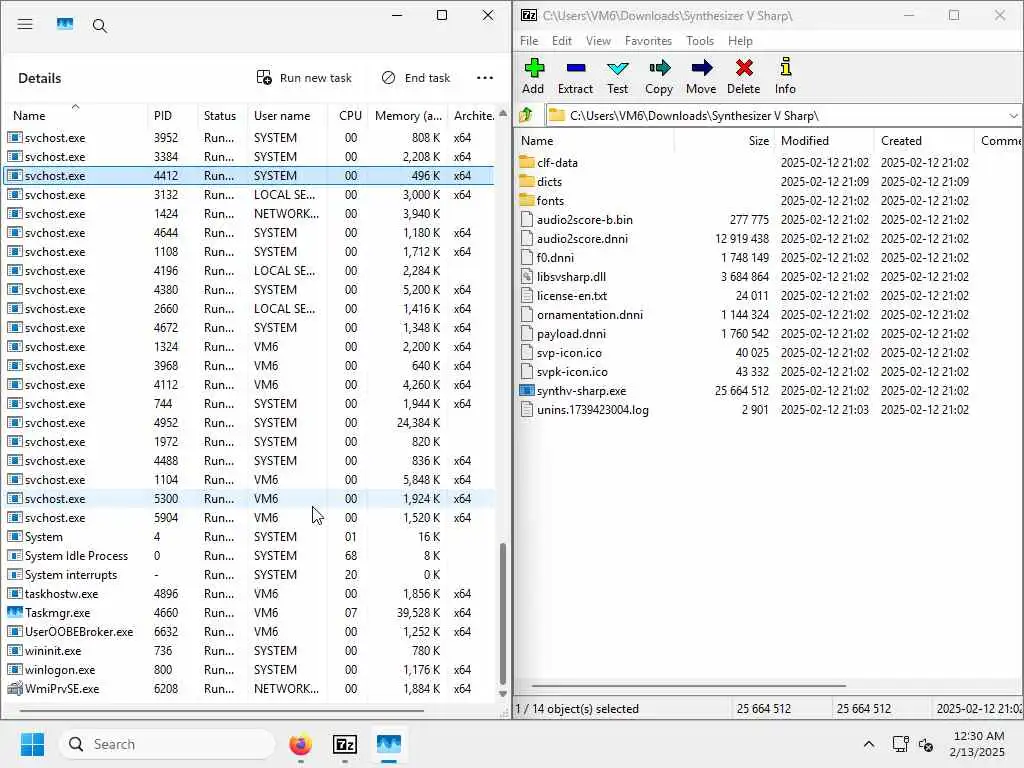Click 7-Zip Add toolbar icon

534,76
